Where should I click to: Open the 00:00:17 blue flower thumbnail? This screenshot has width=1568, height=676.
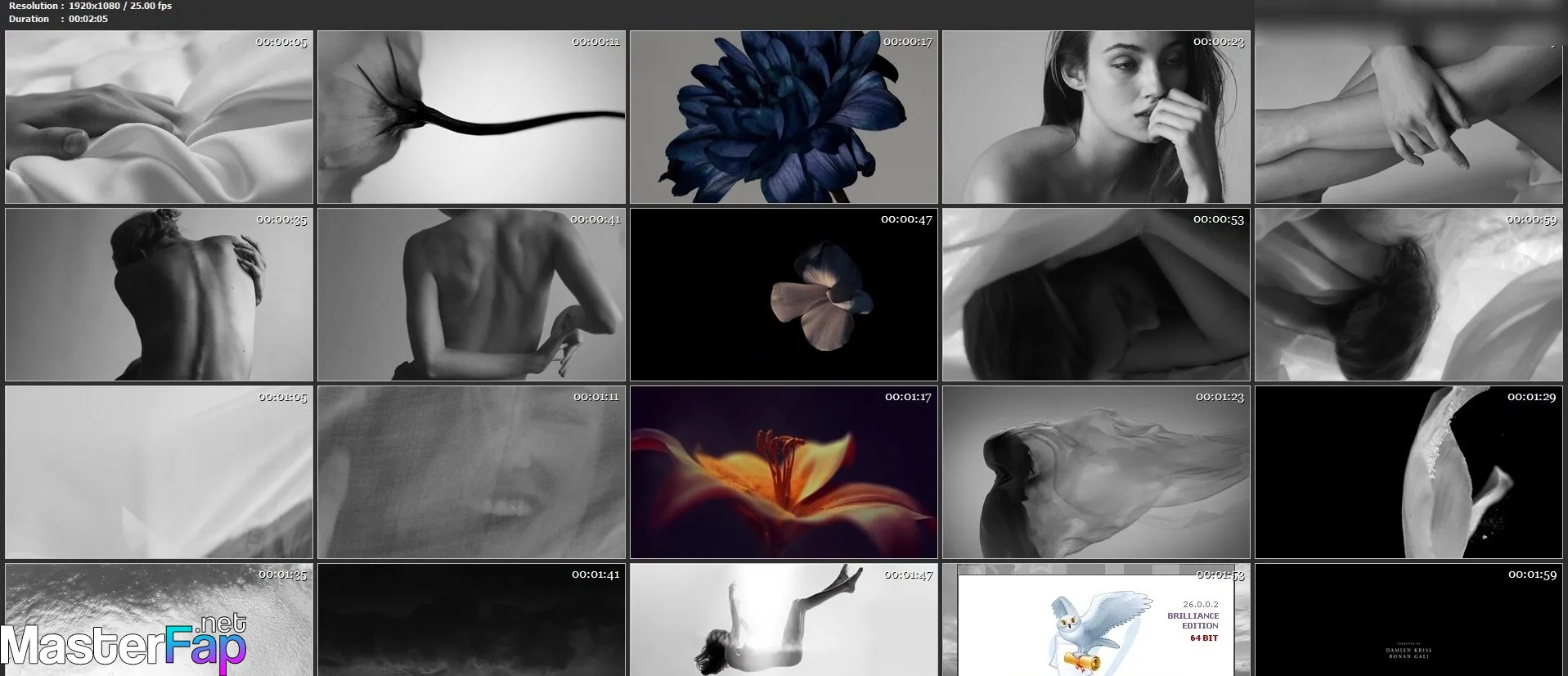784,117
